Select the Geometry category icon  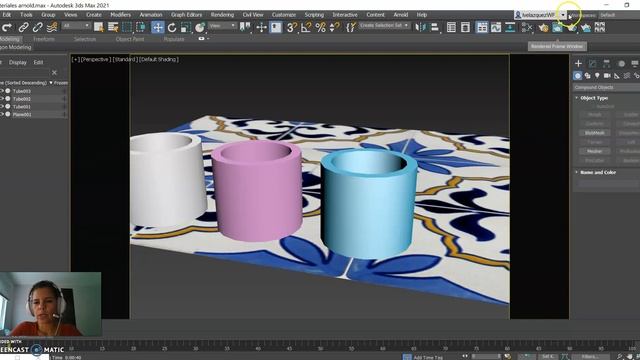(x=577, y=76)
